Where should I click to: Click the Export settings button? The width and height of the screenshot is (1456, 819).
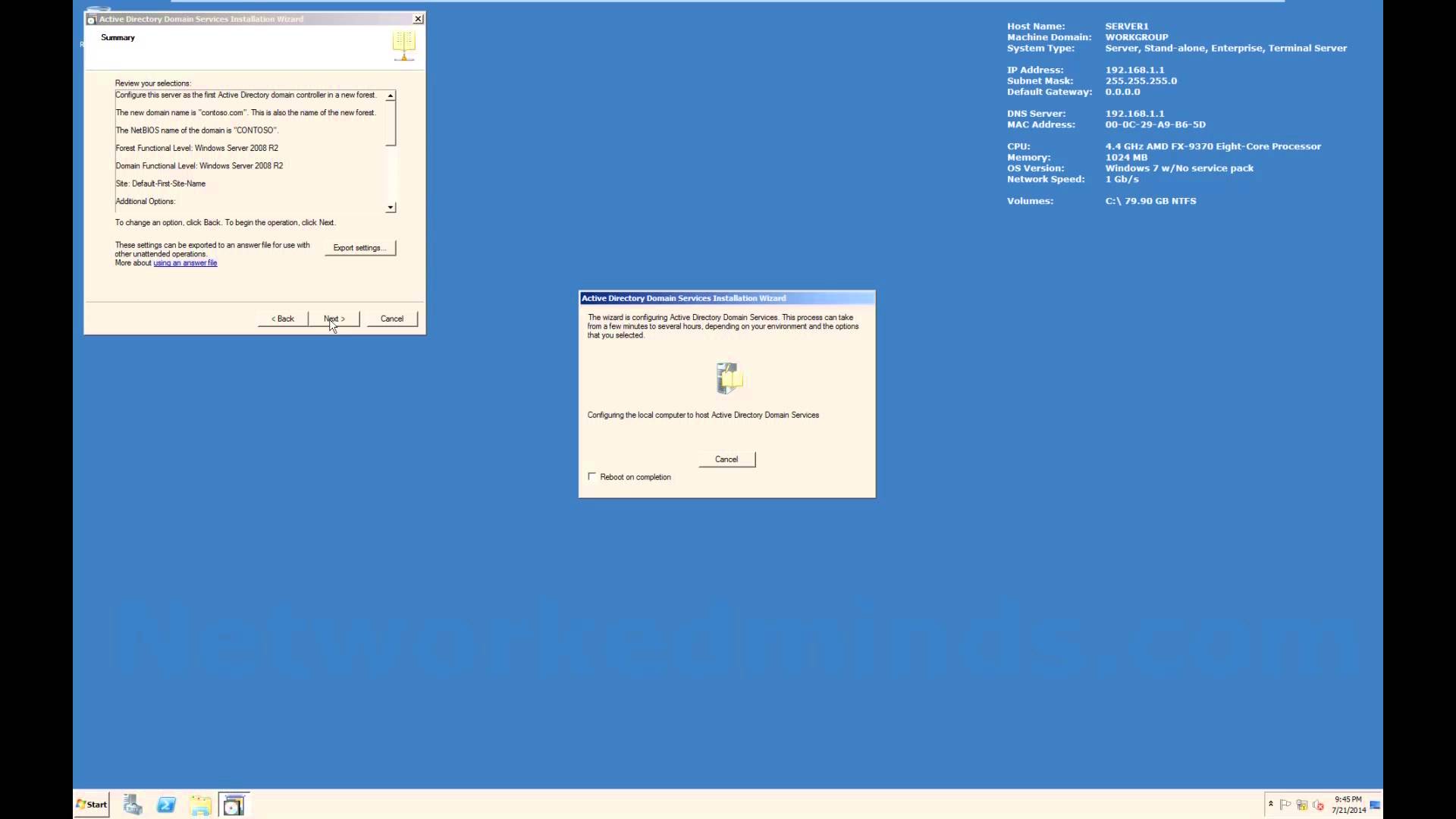[x=360, y=248]
